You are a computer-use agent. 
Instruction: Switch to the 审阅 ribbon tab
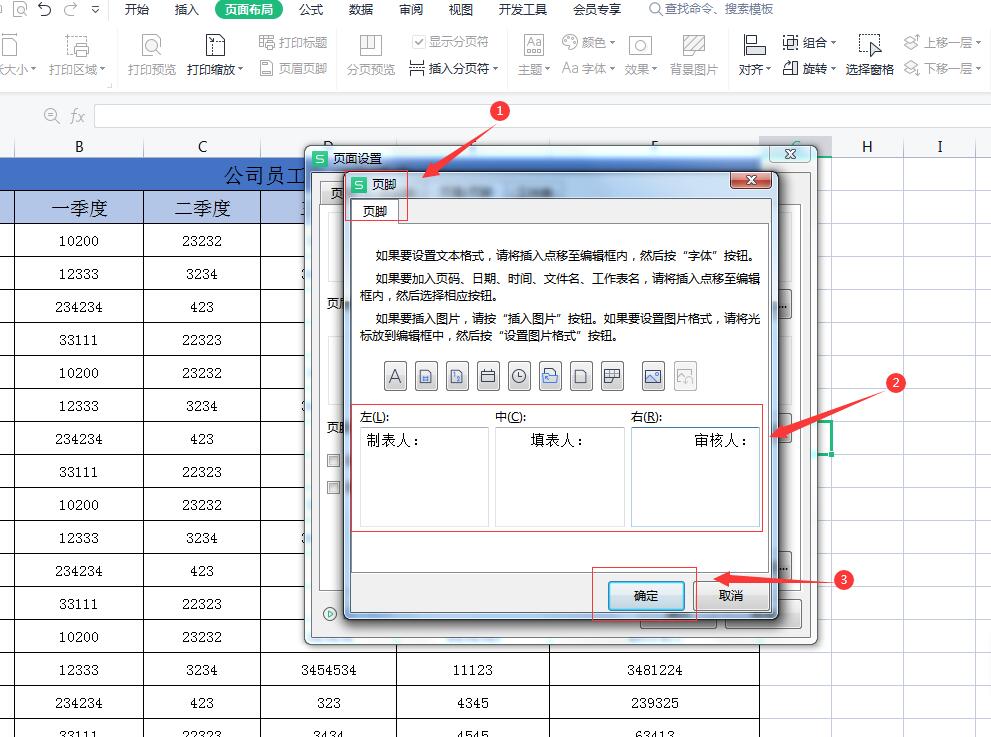coord(411,11)
